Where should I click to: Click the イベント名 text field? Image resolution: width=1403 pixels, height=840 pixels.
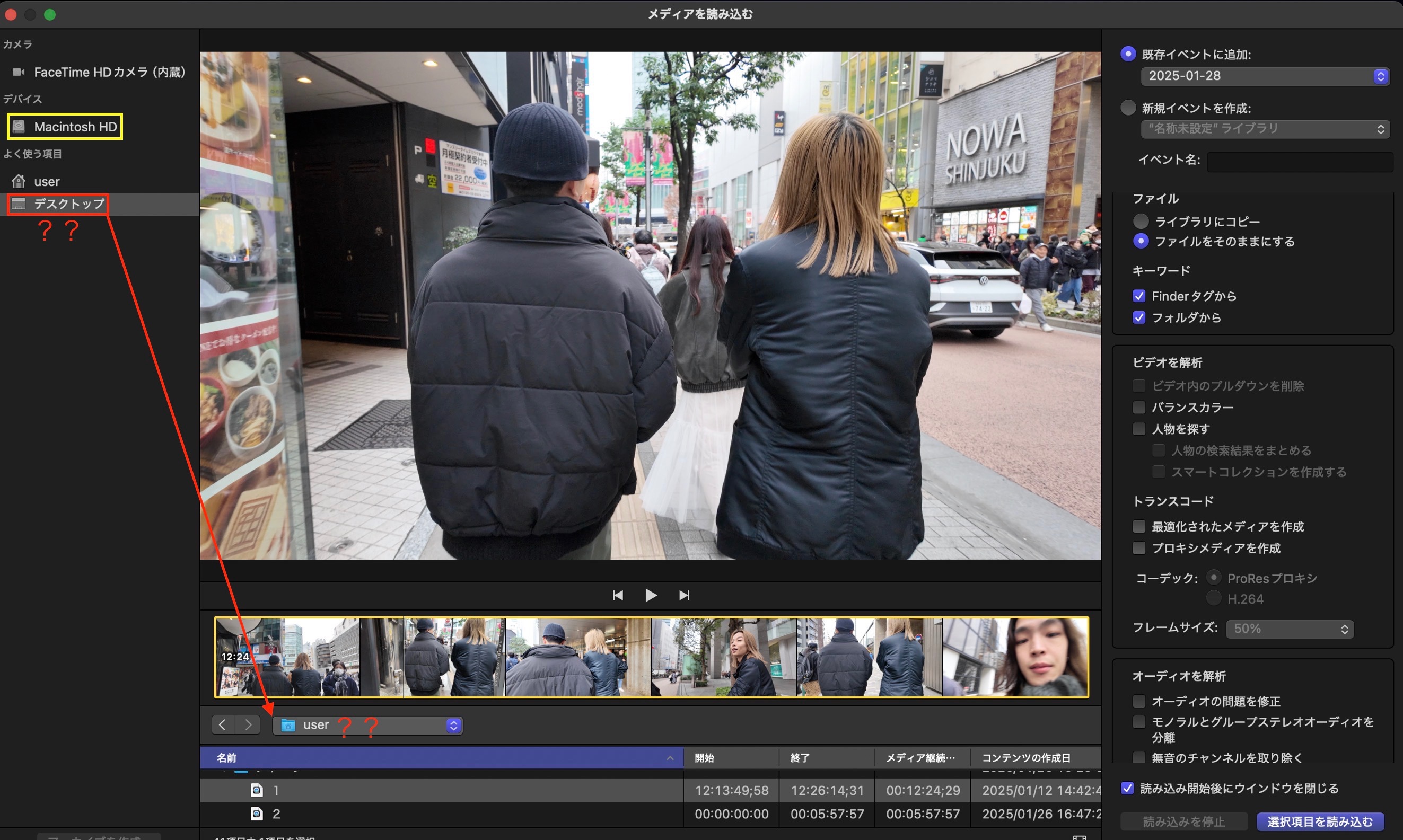click(x=1299, y=161)
